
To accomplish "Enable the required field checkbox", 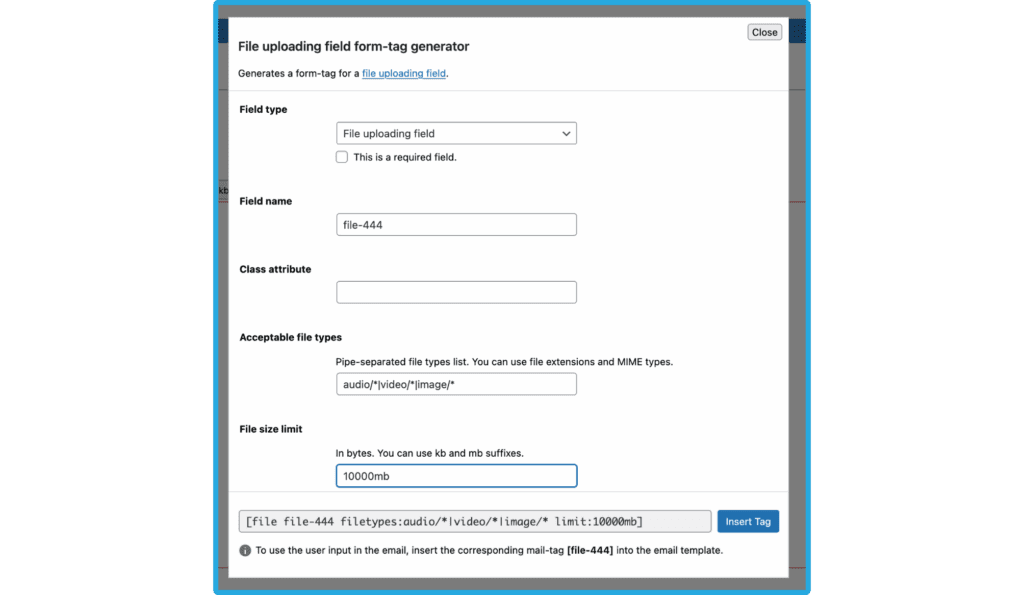I will pos(342,157).
